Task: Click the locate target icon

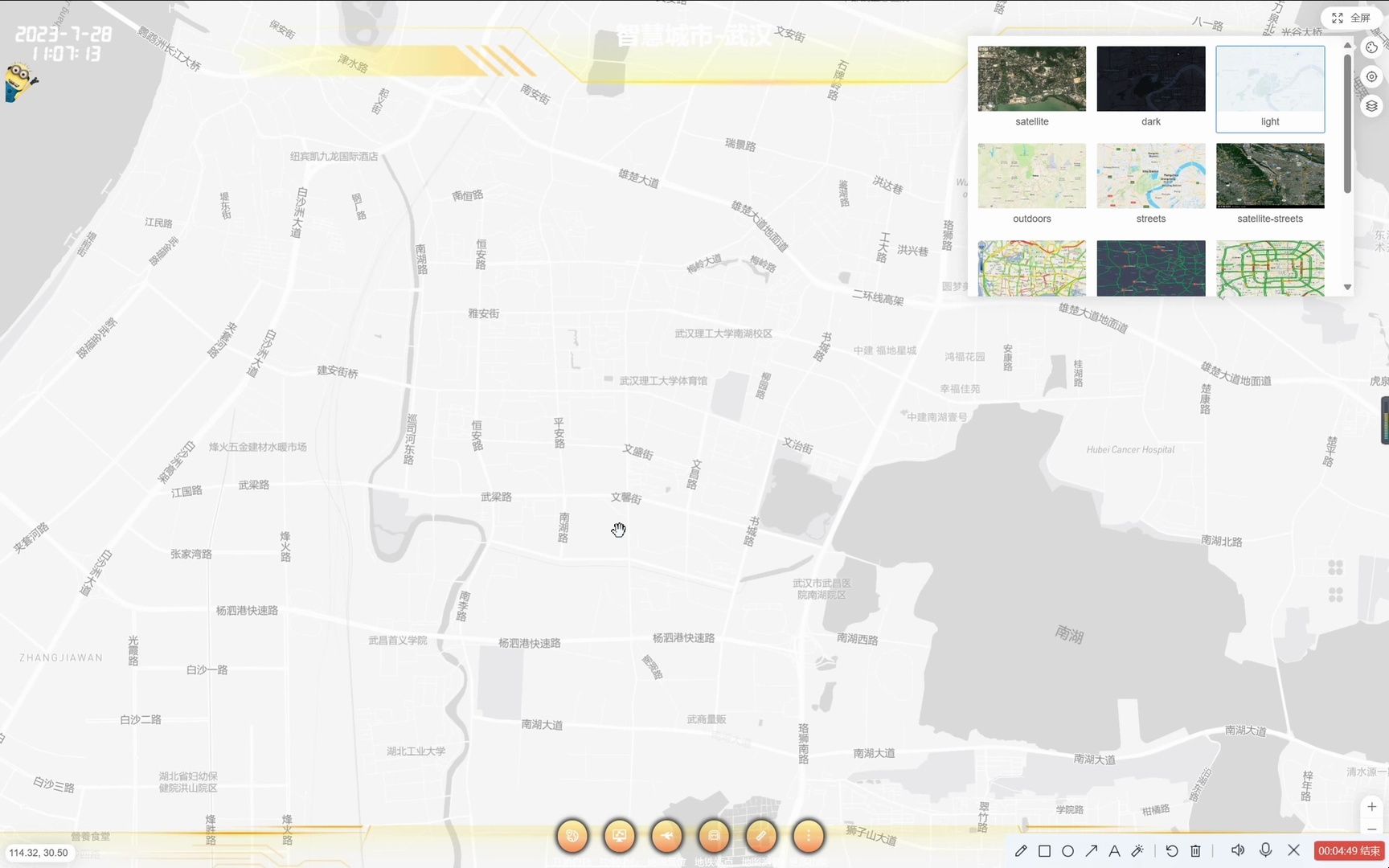Action: [x=1371, y=77]
